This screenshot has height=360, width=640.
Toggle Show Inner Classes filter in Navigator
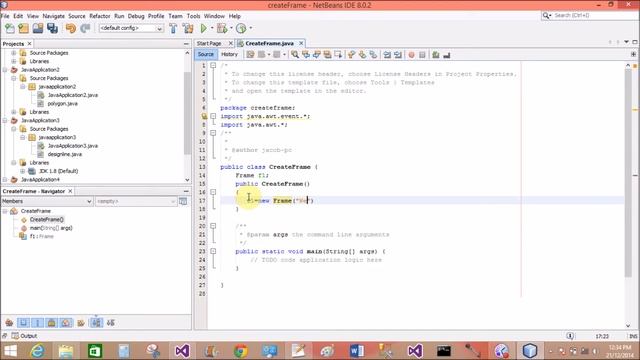(66, 323)
